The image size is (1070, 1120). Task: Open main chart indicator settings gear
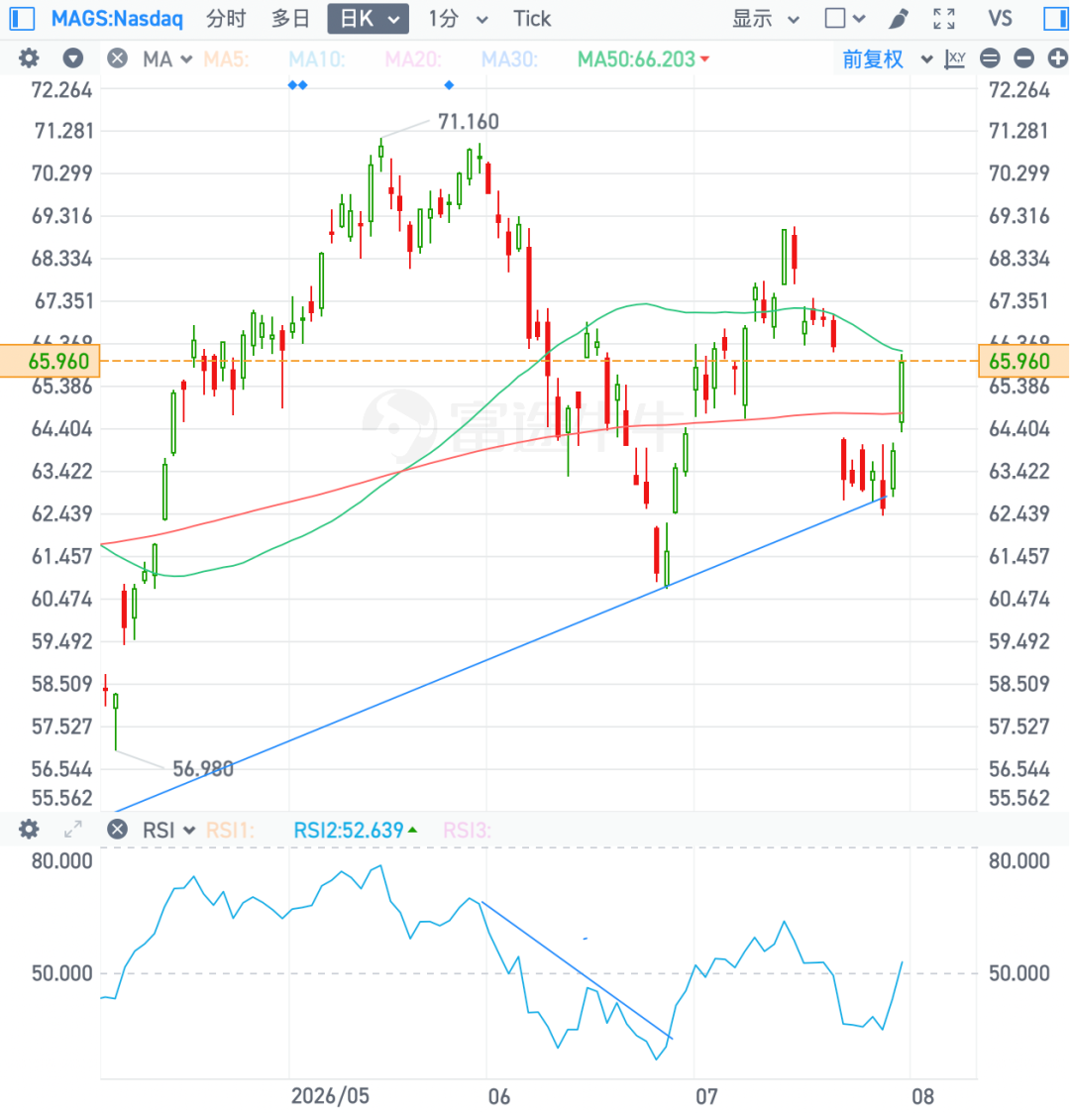pos(29,58)
